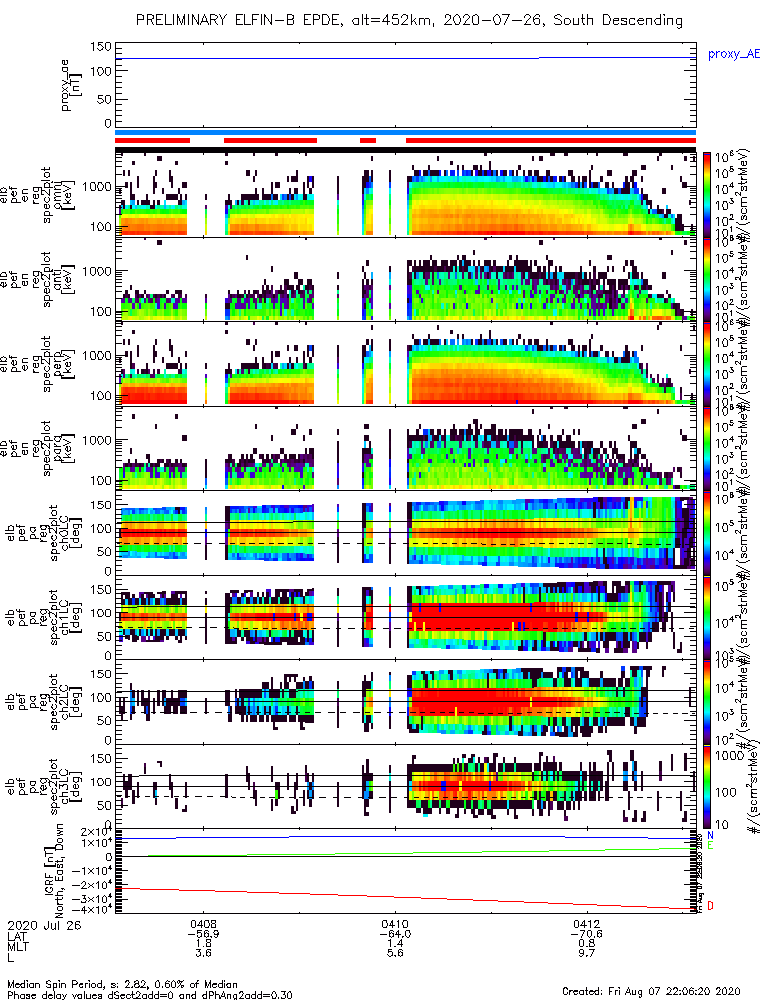Click the '0412' time tick label
The image size is (775, 1000).
coord(586,924)
